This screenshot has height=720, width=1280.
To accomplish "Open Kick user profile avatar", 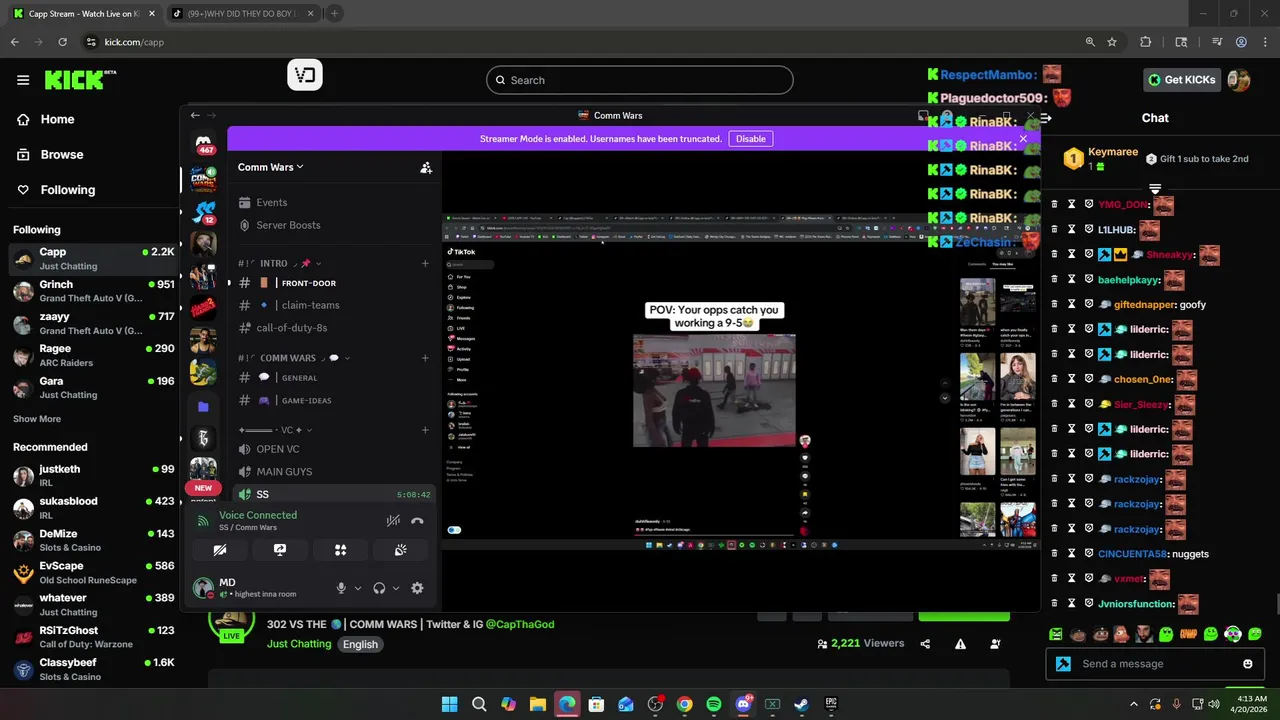I will [1239, 80].
